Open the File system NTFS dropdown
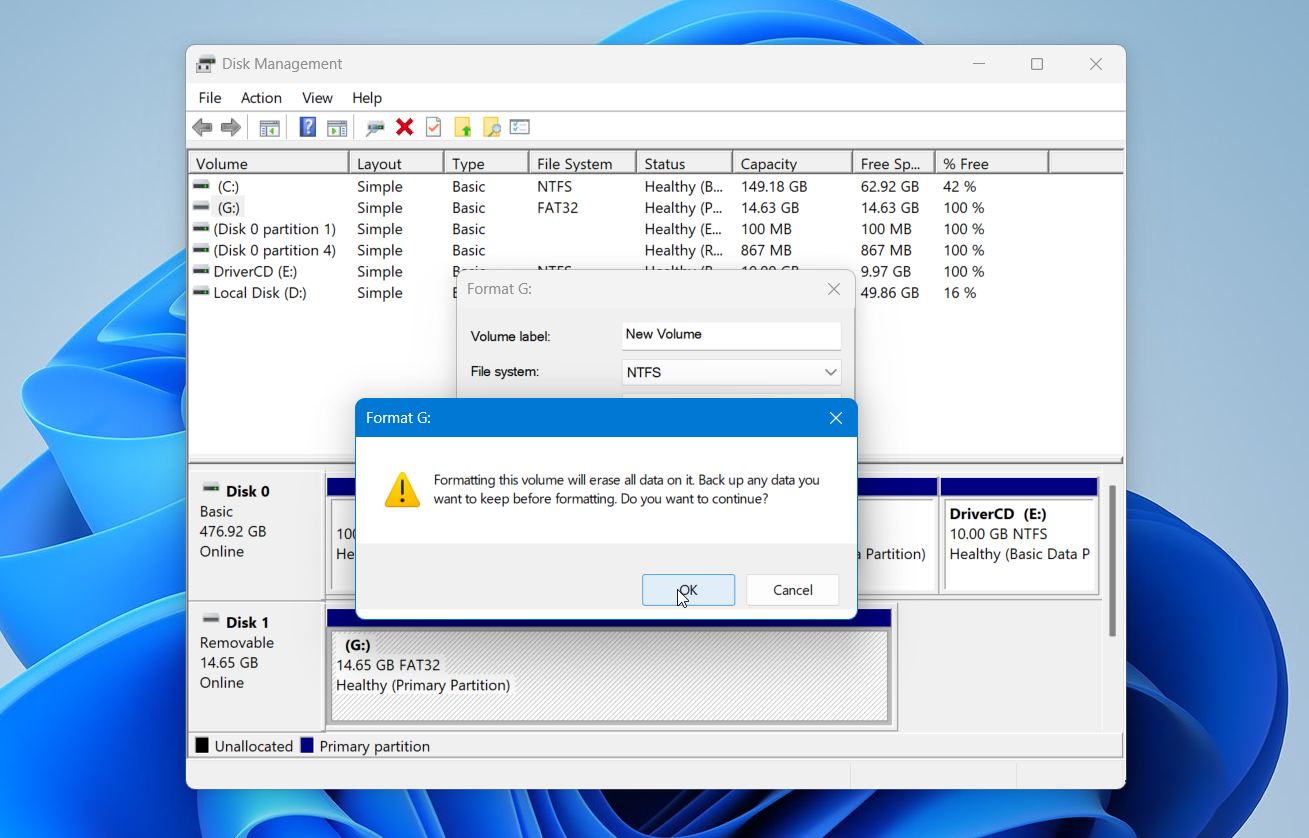The image size is (1309, 838). point(731,372)
